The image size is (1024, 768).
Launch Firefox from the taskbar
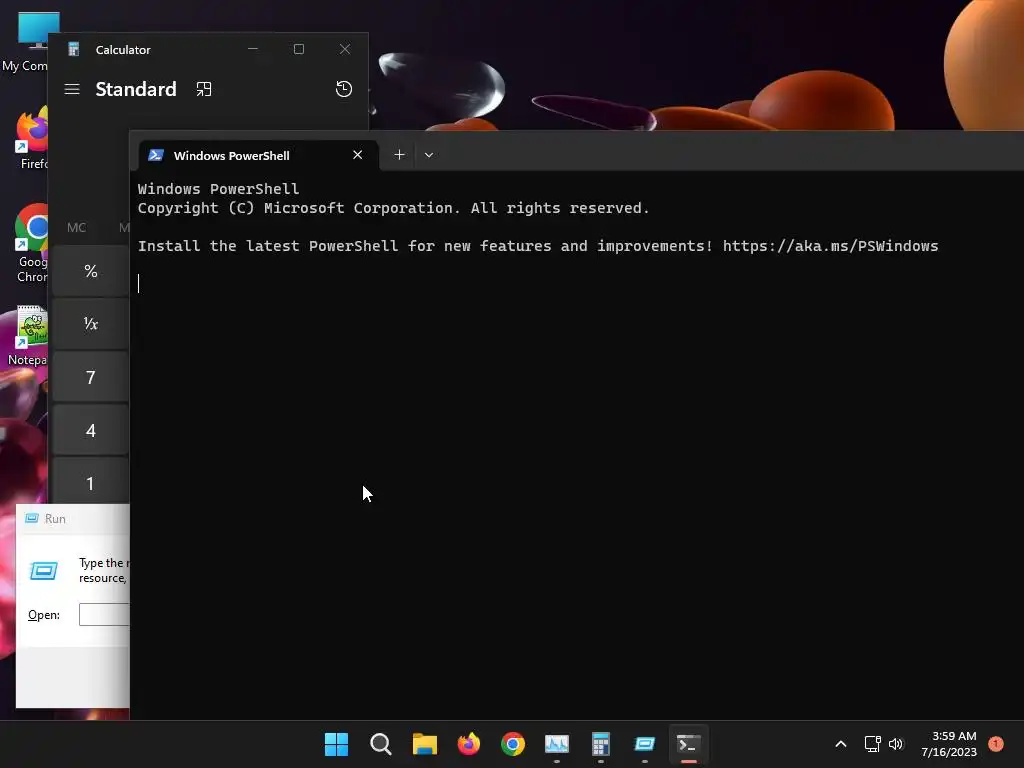(469, 744)
